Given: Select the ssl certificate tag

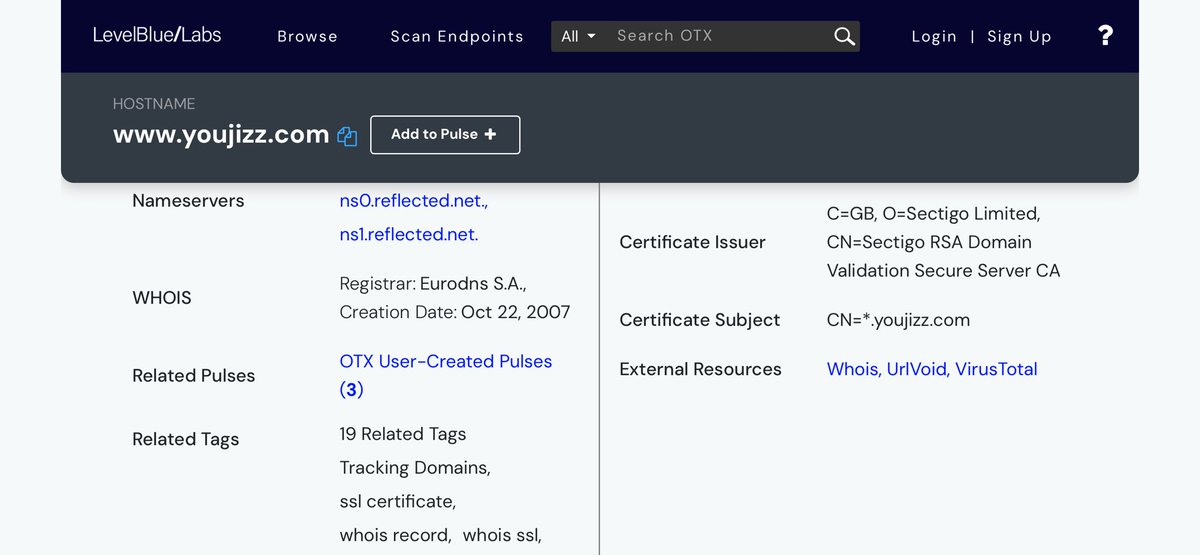Looking at the screenshot, I should [x=397, y=501].
